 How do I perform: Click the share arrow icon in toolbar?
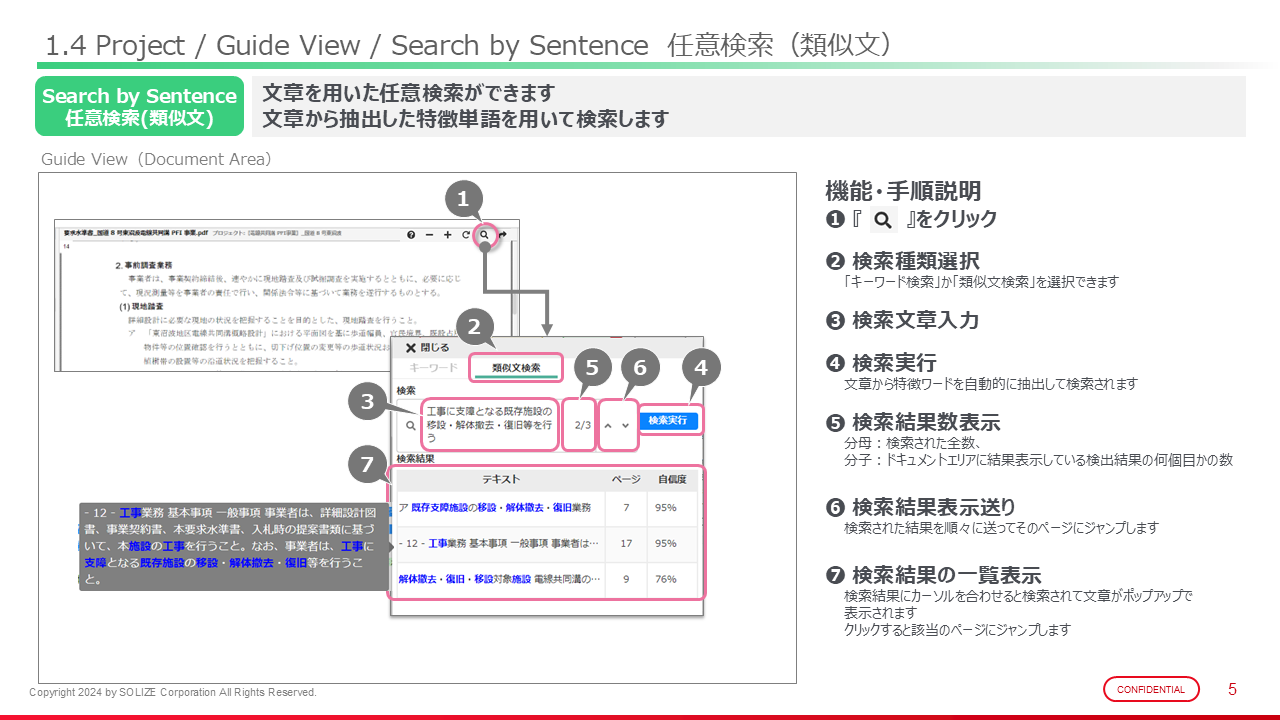(502, 235)
